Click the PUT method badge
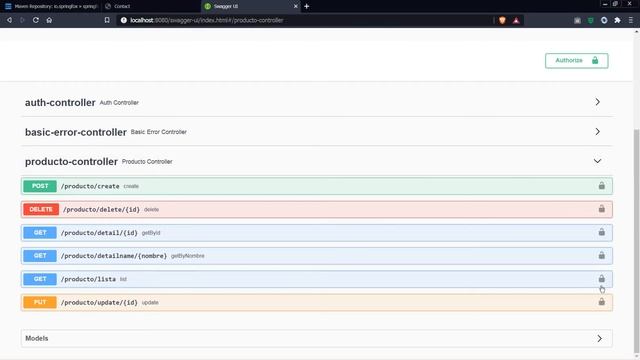The image size is (640, 360). pyautogui.click(x=40, y=302)
